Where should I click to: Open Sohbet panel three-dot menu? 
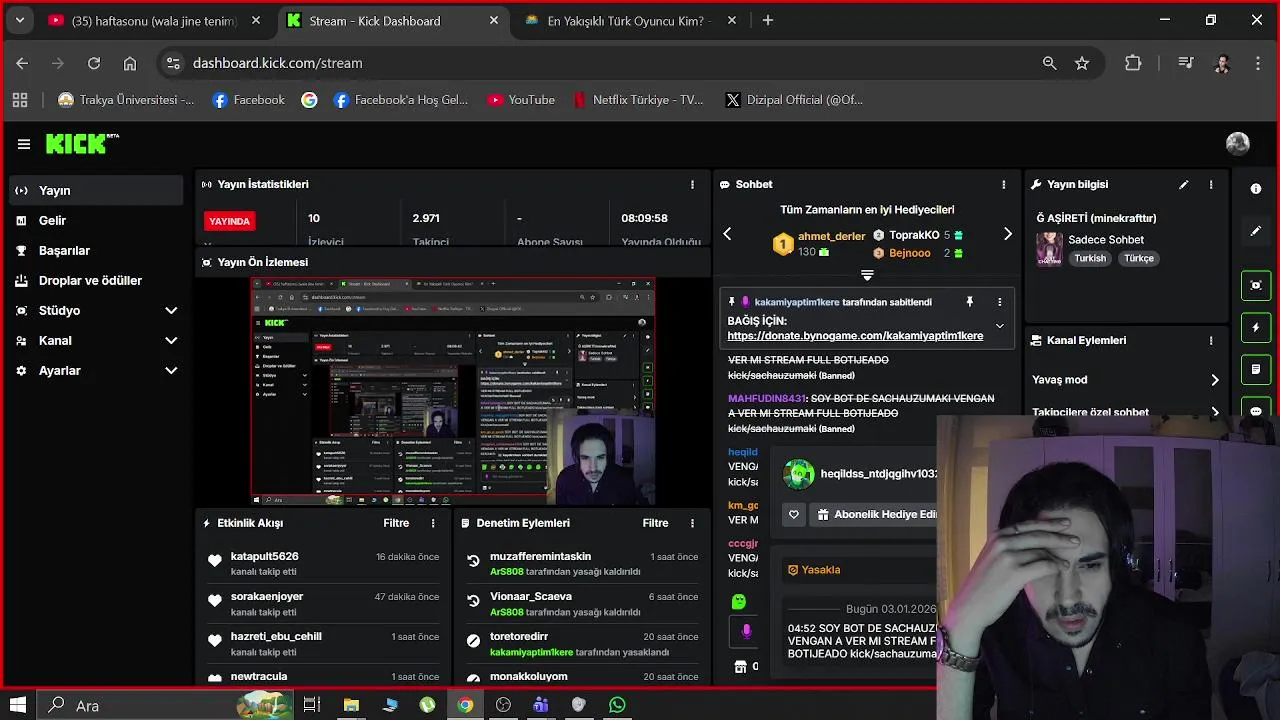1004,184
